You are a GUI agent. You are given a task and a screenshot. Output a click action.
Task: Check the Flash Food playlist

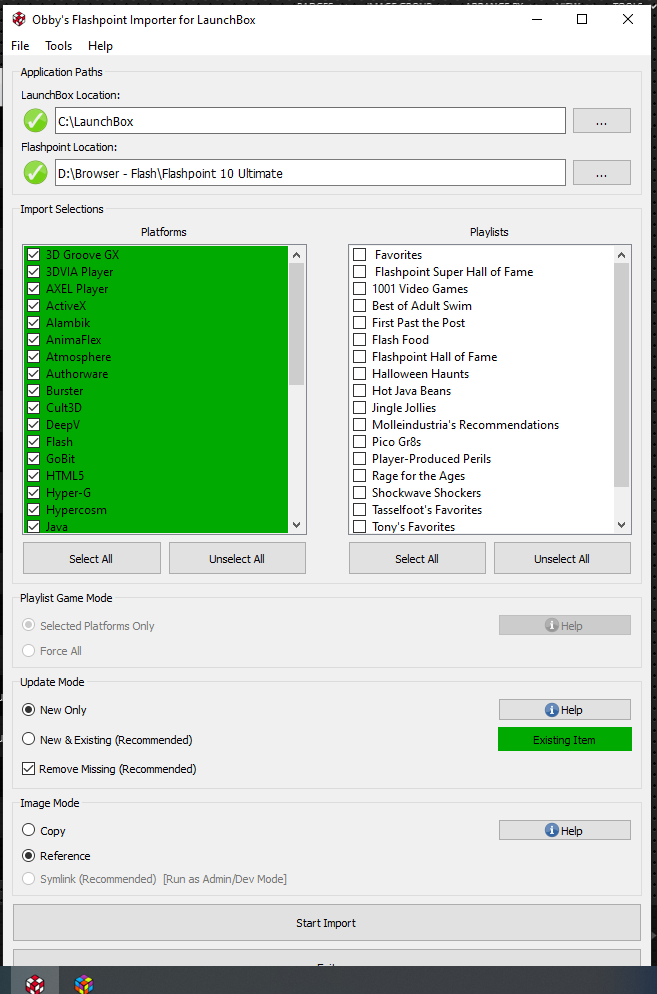tap(360, 340)
